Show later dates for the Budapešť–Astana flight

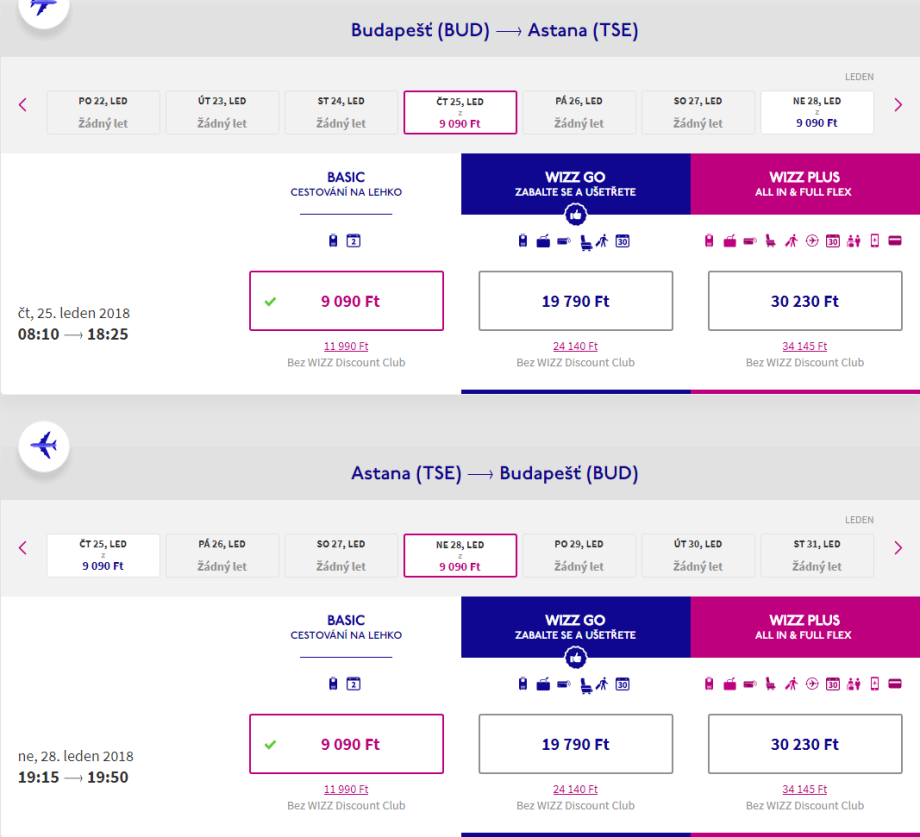(x=897, y=104)
